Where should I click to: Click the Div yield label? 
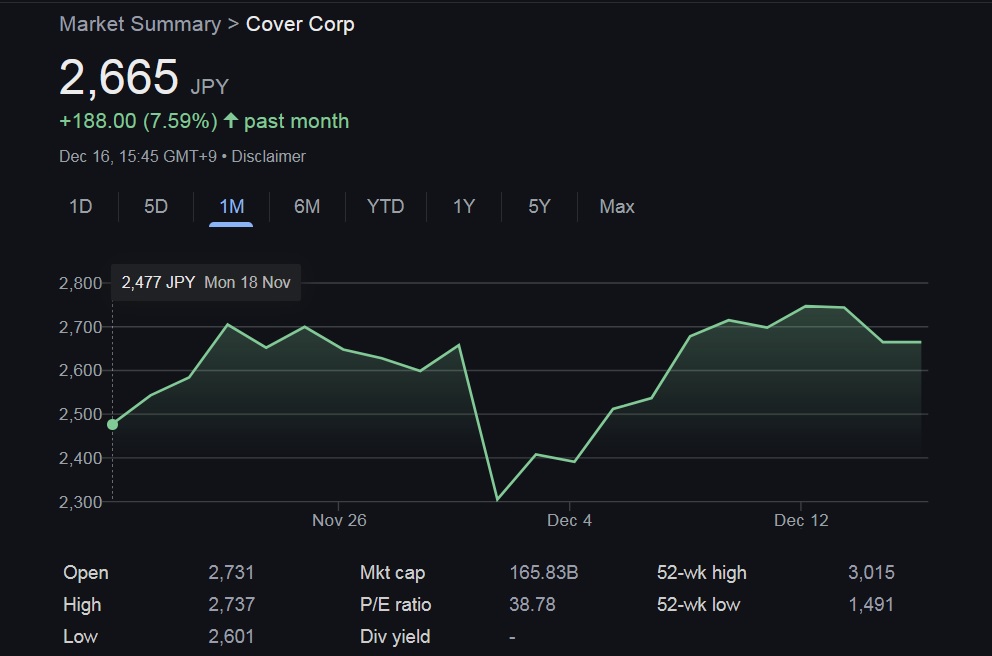tap(395, 636)
